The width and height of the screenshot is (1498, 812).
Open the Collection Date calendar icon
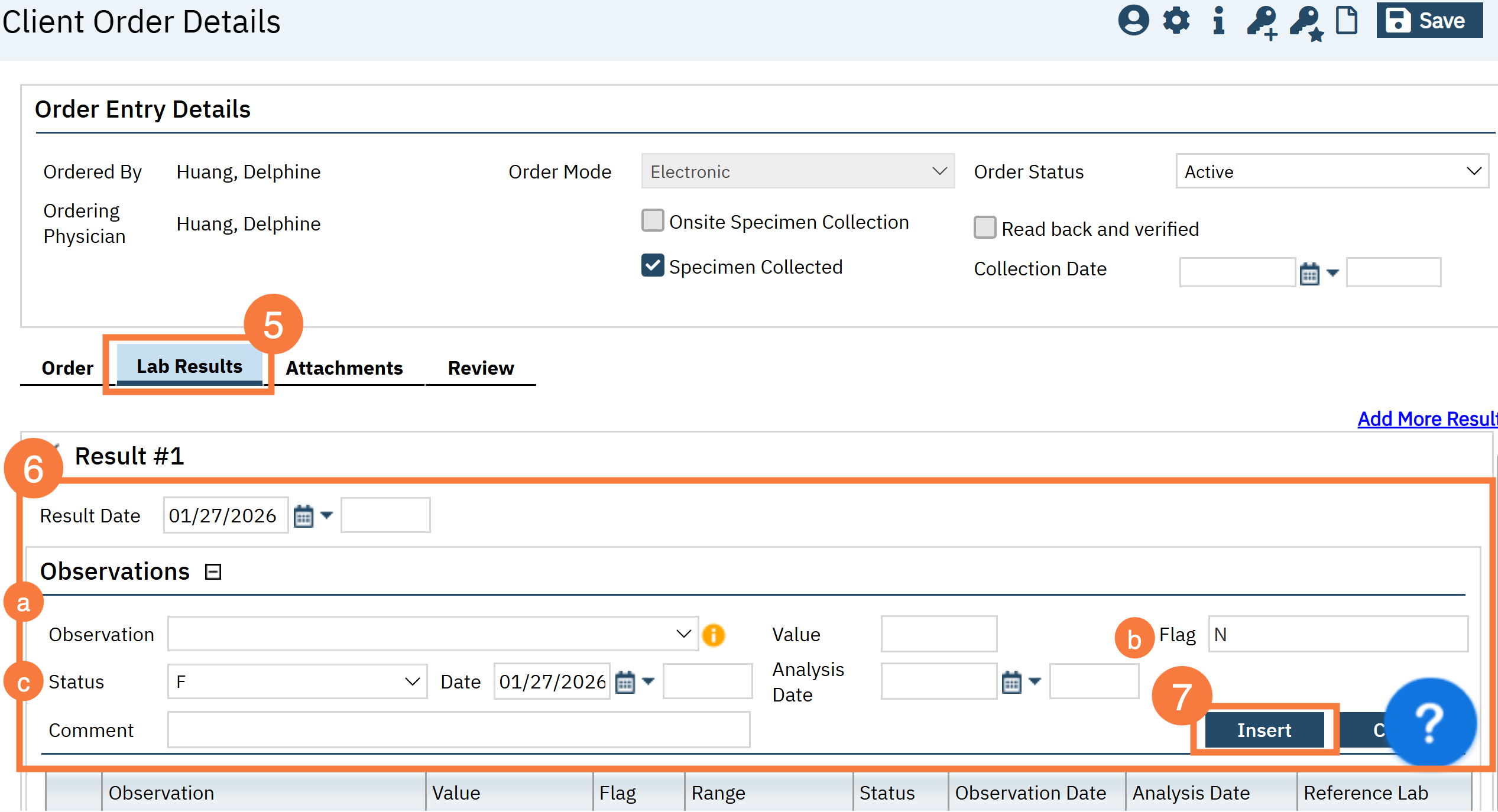[x=1309, y=273]
